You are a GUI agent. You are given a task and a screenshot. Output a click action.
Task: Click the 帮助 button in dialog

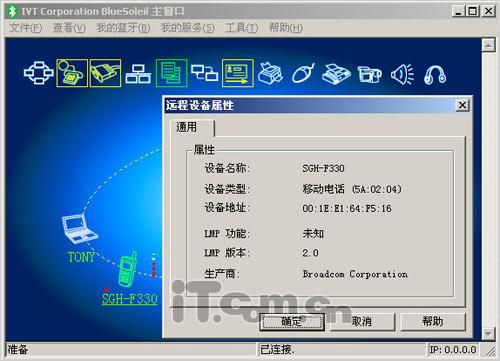[x=433, y=321]
